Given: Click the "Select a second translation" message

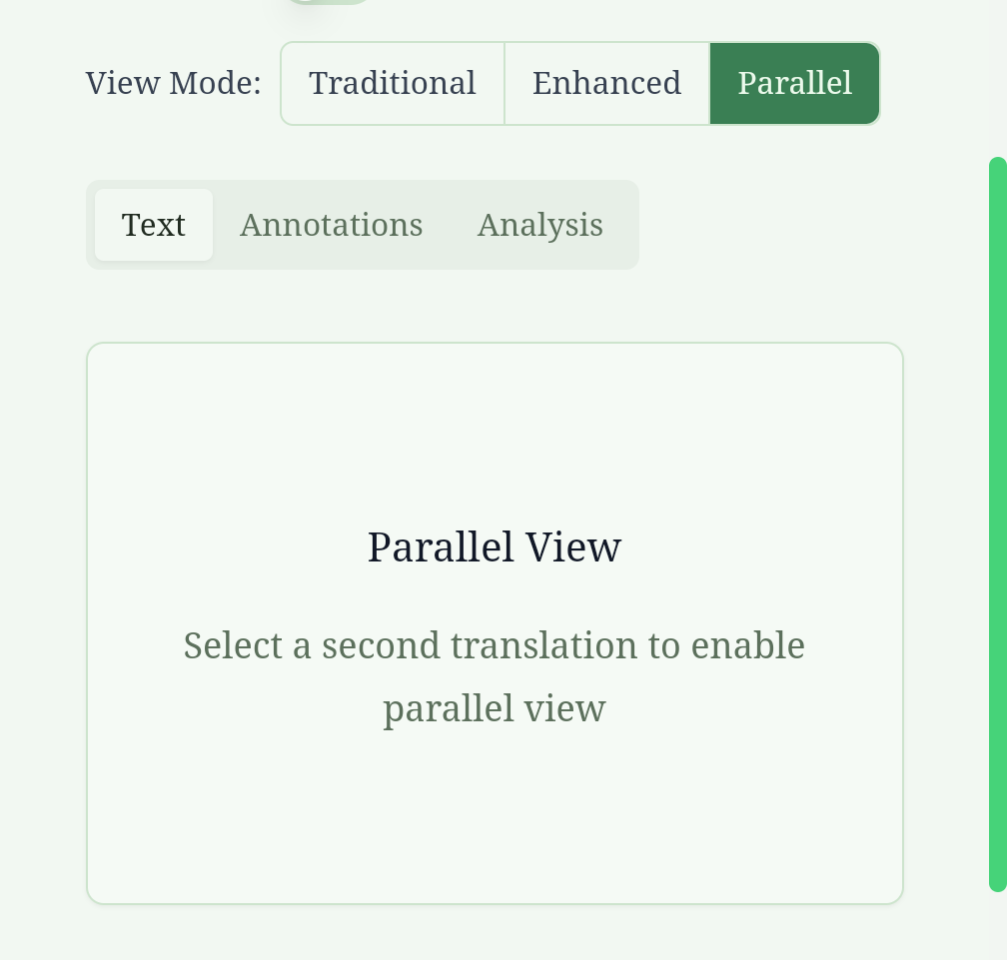Looking at the screenshot, I should [x=494, y=646].
